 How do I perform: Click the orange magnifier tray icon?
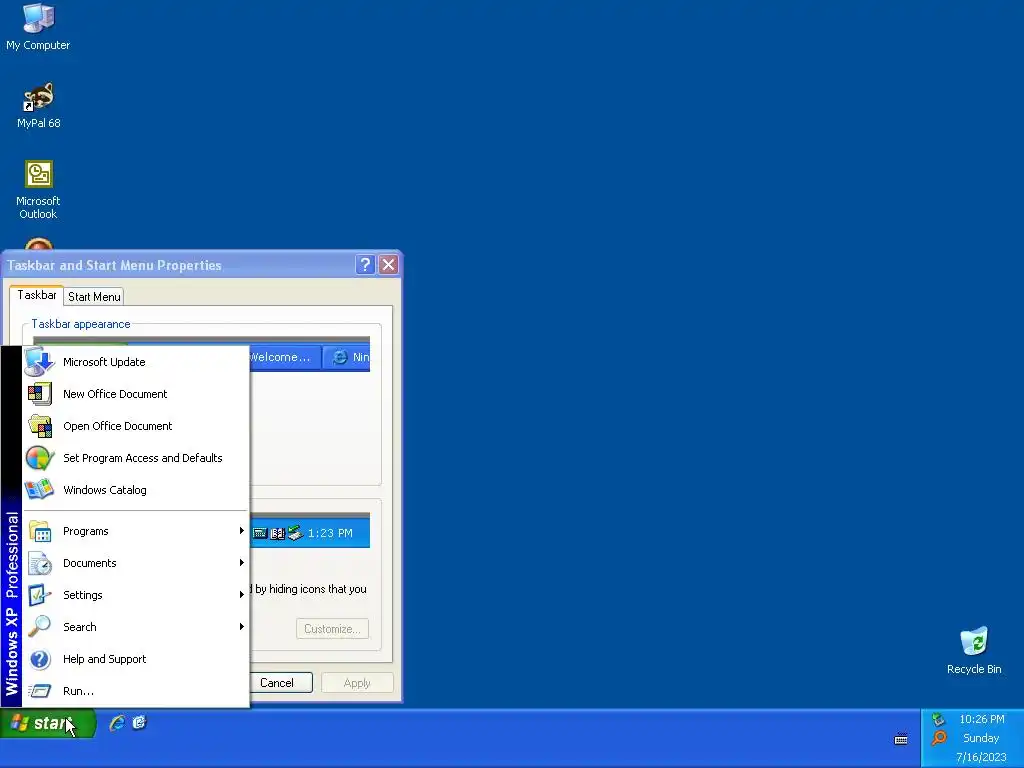pyautogui.click(x=938, y=739)
